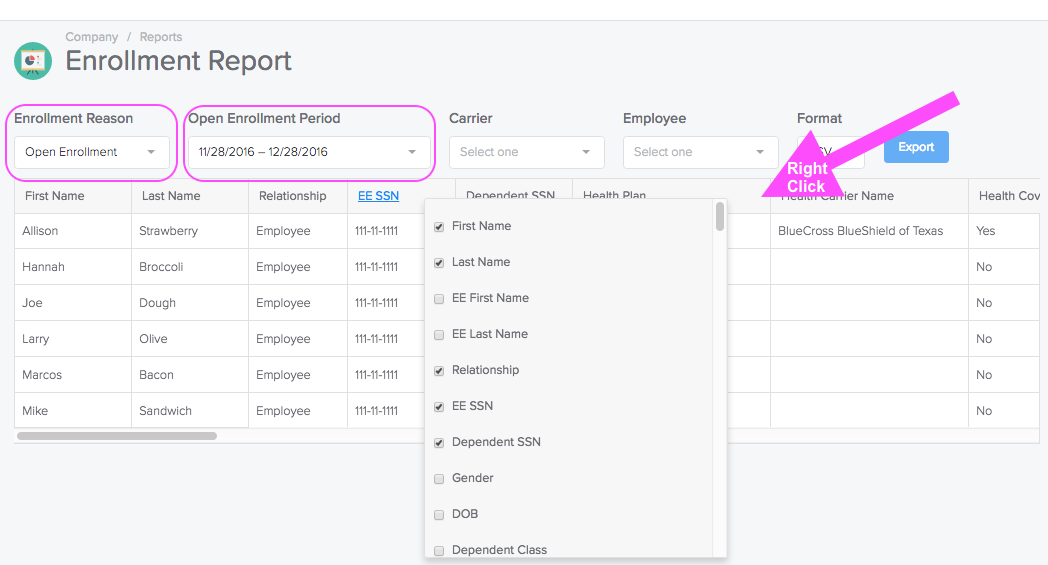Click the blue Export button
The image size is (1048, 565).
pyautogui.click(x=916, y=147)
